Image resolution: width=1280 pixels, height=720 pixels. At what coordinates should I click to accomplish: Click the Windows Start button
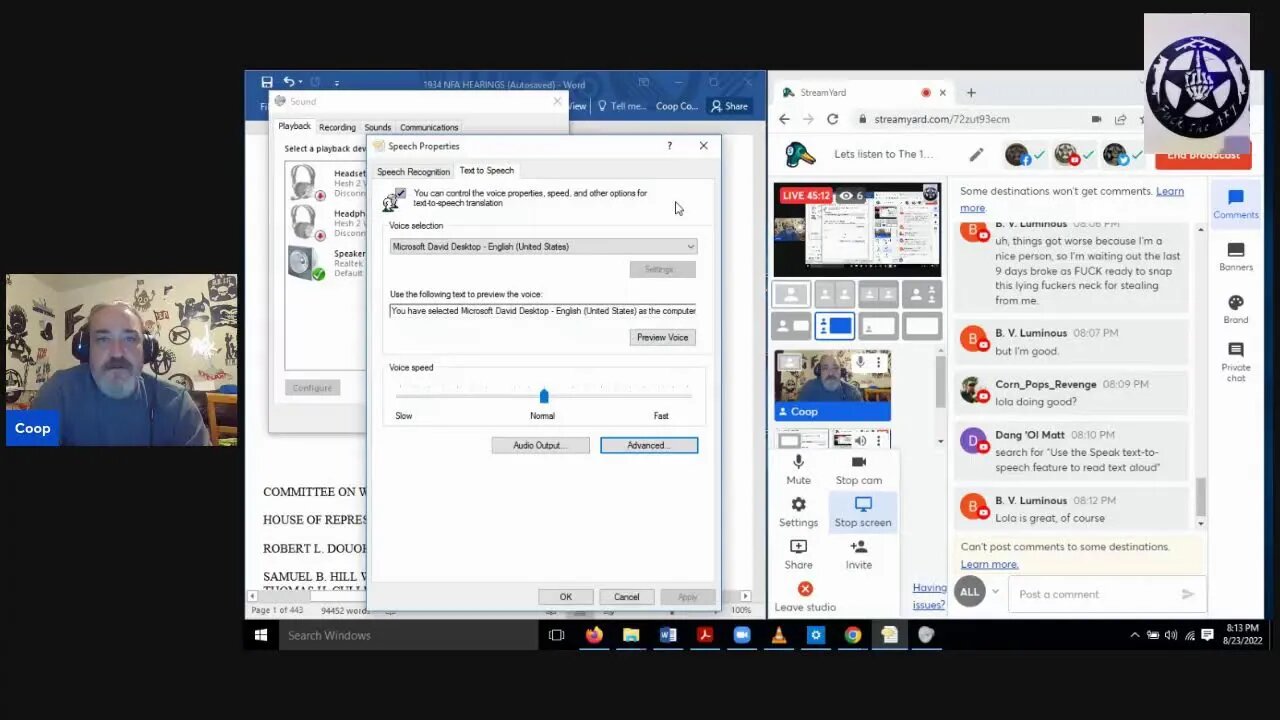point(261,635)
